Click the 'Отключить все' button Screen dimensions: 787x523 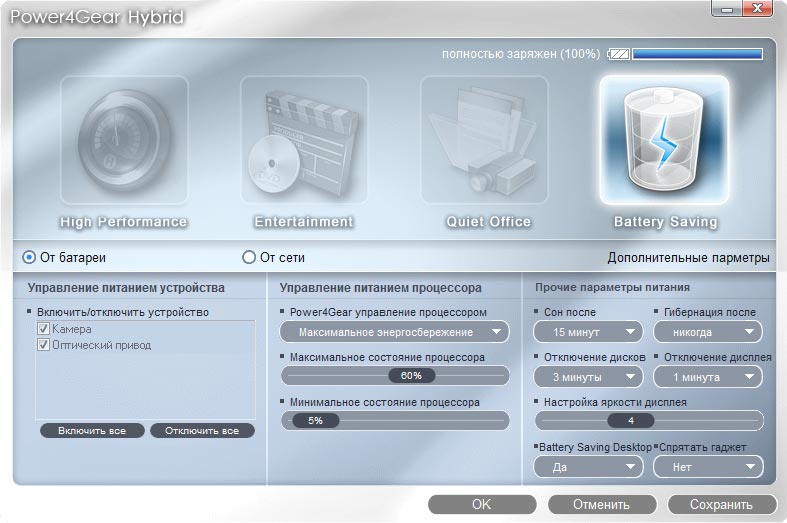click(202, 431)
